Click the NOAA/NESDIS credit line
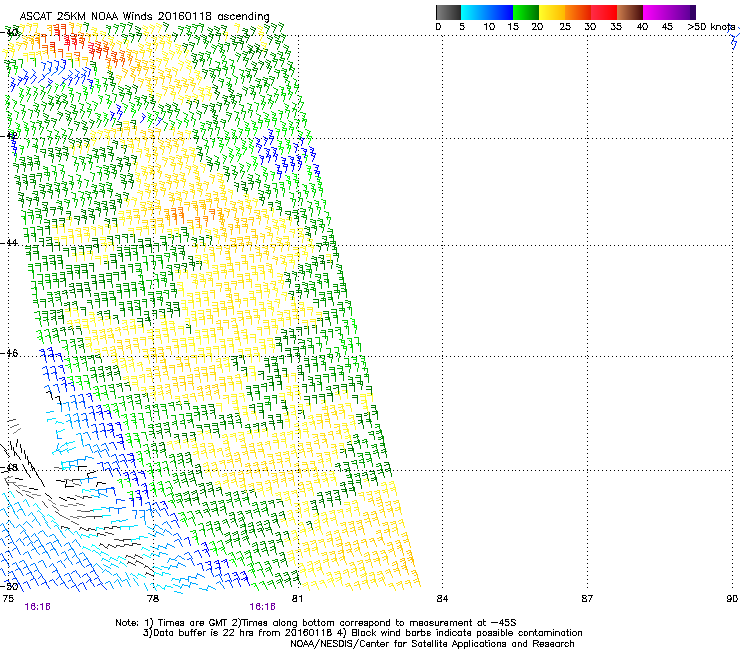This screenshot has height=650, width=740. tap(432, 644)
